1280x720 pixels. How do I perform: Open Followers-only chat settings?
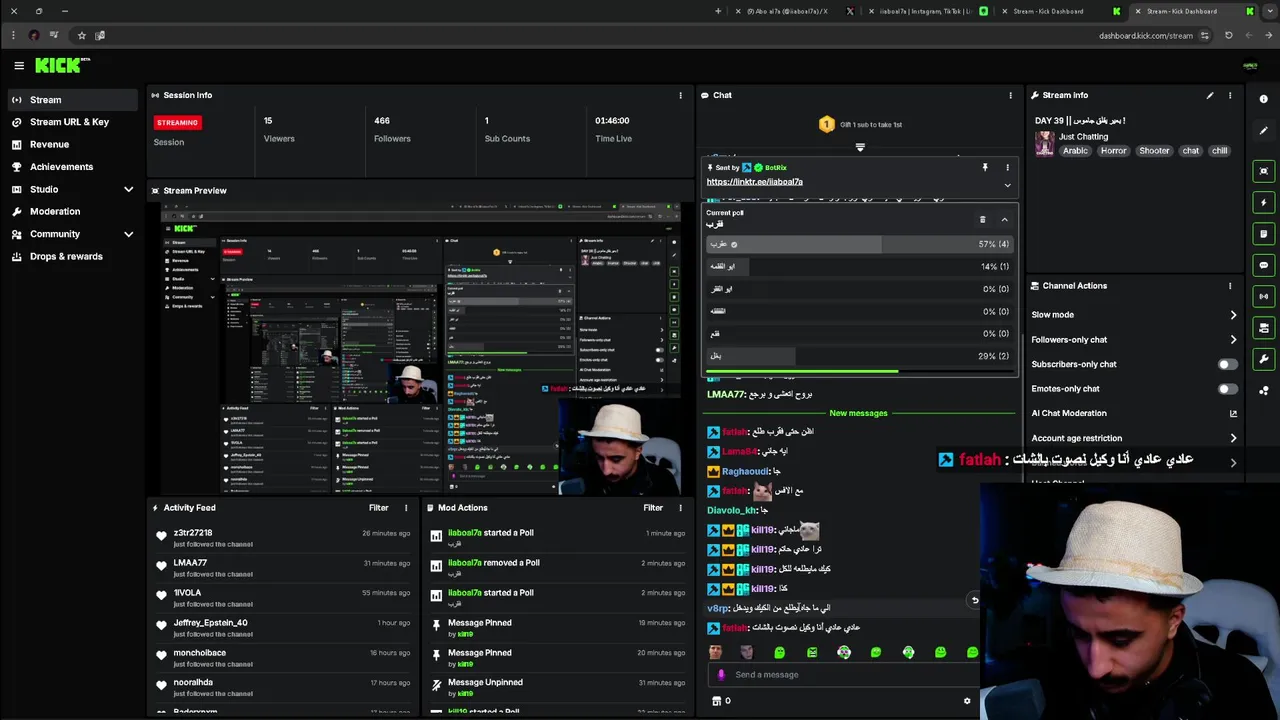1134,340
